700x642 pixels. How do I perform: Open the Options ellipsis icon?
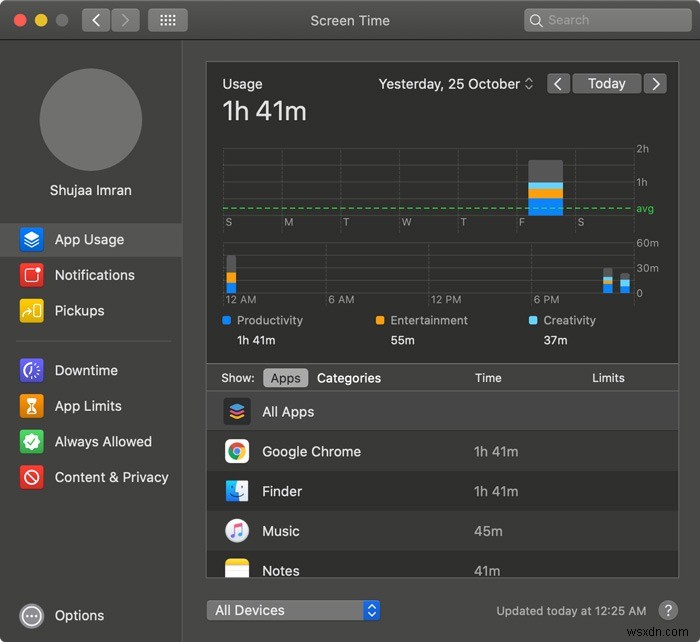tap(32, 616)
